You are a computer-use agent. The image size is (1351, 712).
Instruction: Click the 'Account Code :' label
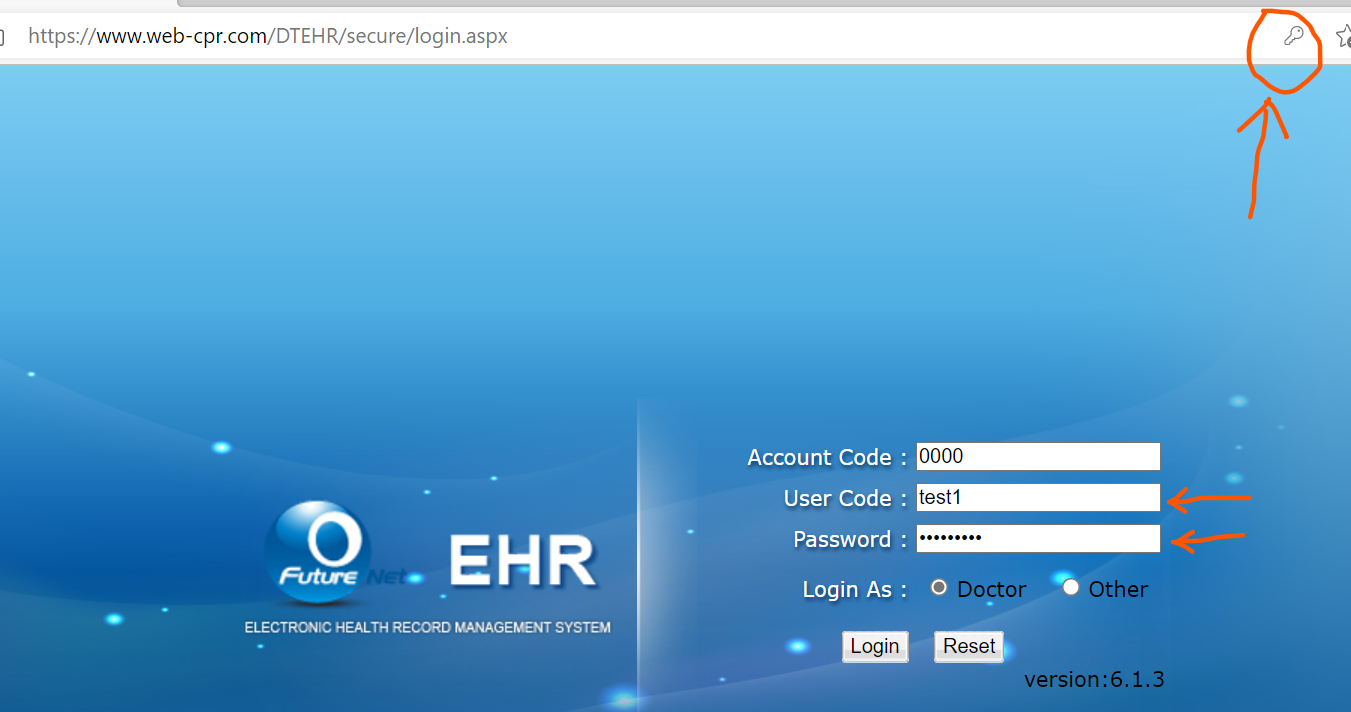pyautogui.click(x=827, y=458)
